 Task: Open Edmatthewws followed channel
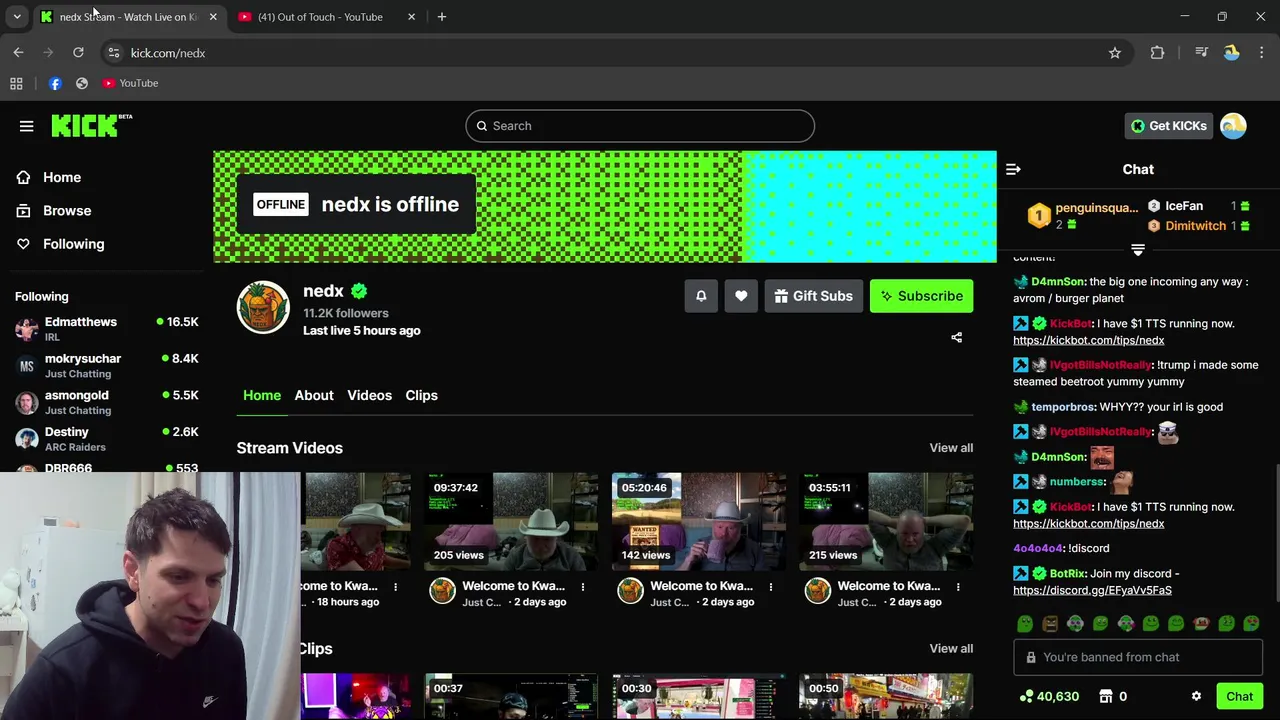(x=106, y=329)
